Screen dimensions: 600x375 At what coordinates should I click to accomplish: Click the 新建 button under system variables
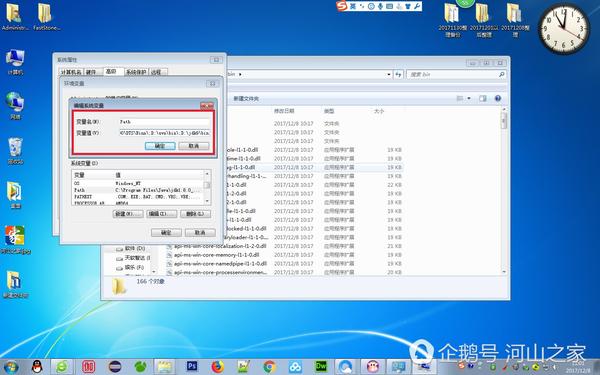(x=128, y=214)
